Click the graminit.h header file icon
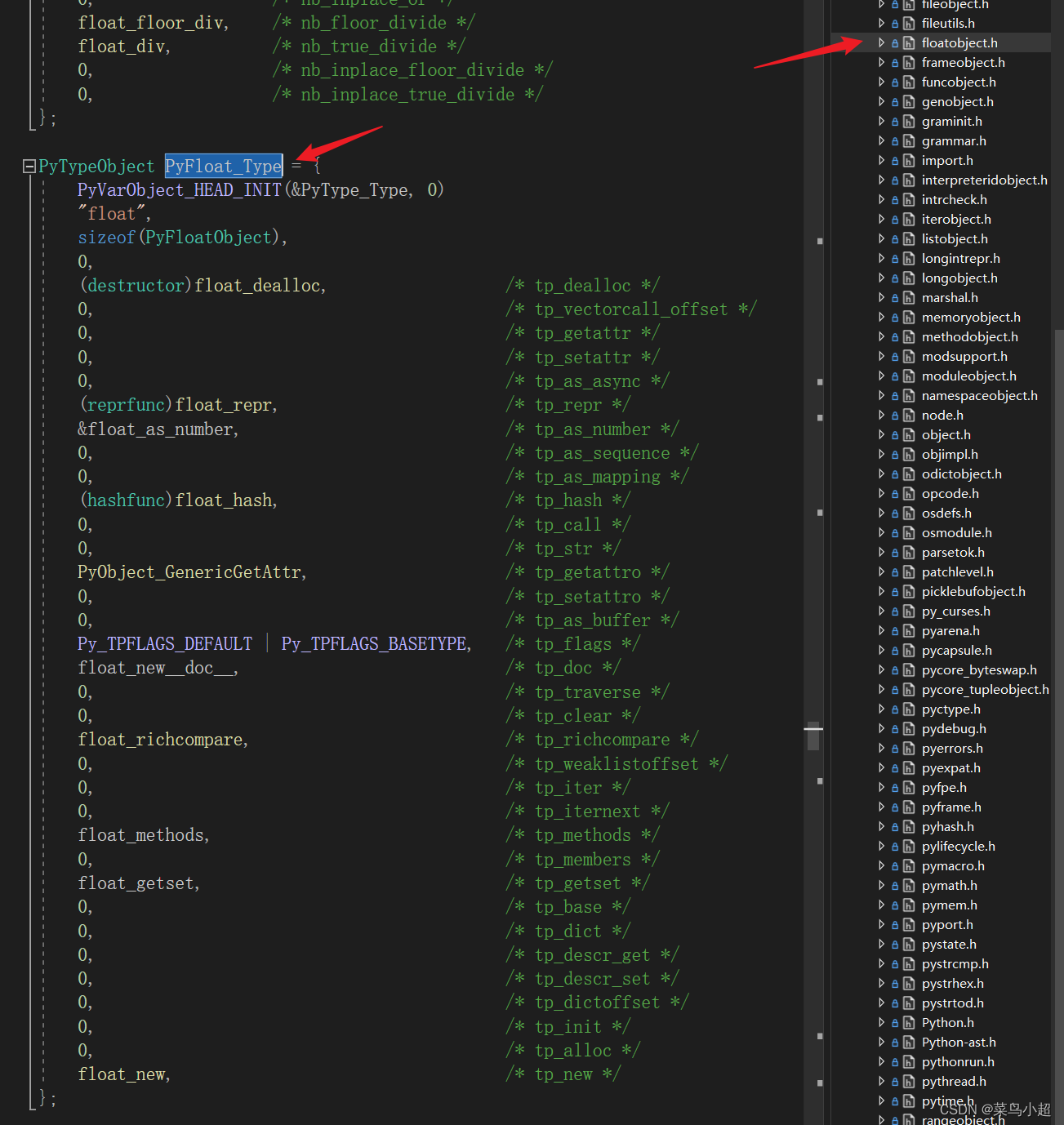The height and width of the screenshot is (1125, 1064). tap(909, 121)
